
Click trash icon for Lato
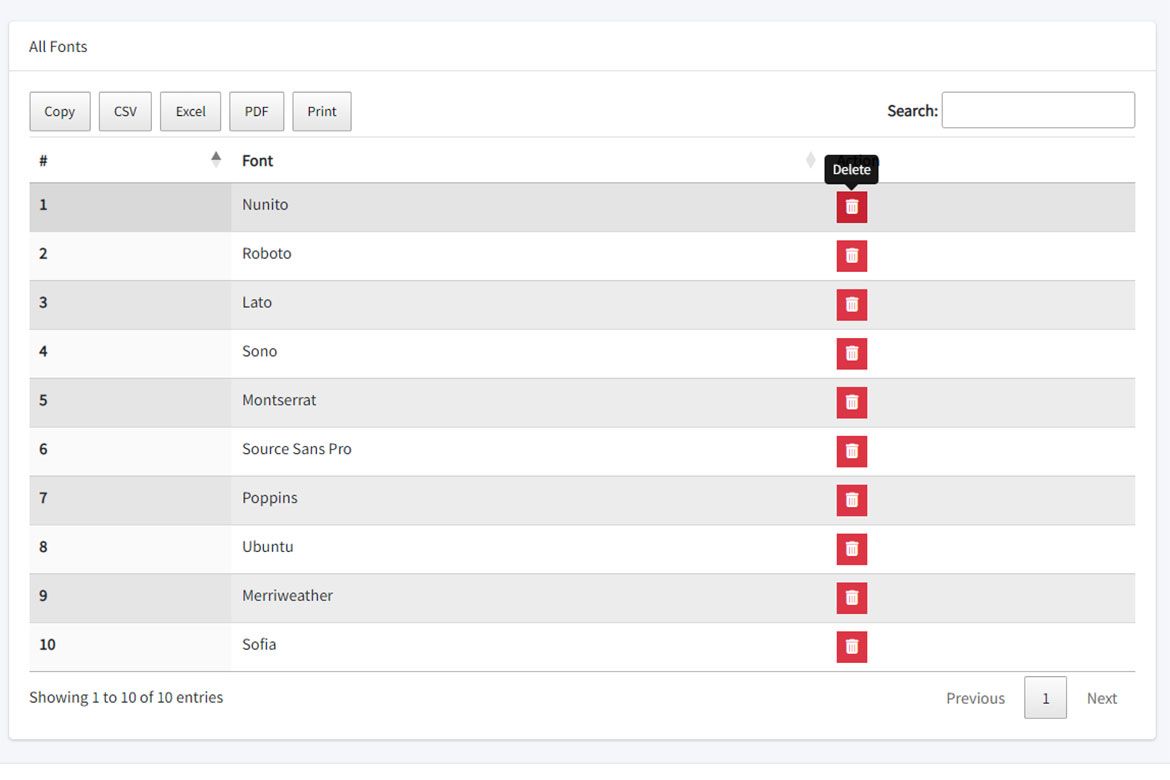[x=851, y=305]
